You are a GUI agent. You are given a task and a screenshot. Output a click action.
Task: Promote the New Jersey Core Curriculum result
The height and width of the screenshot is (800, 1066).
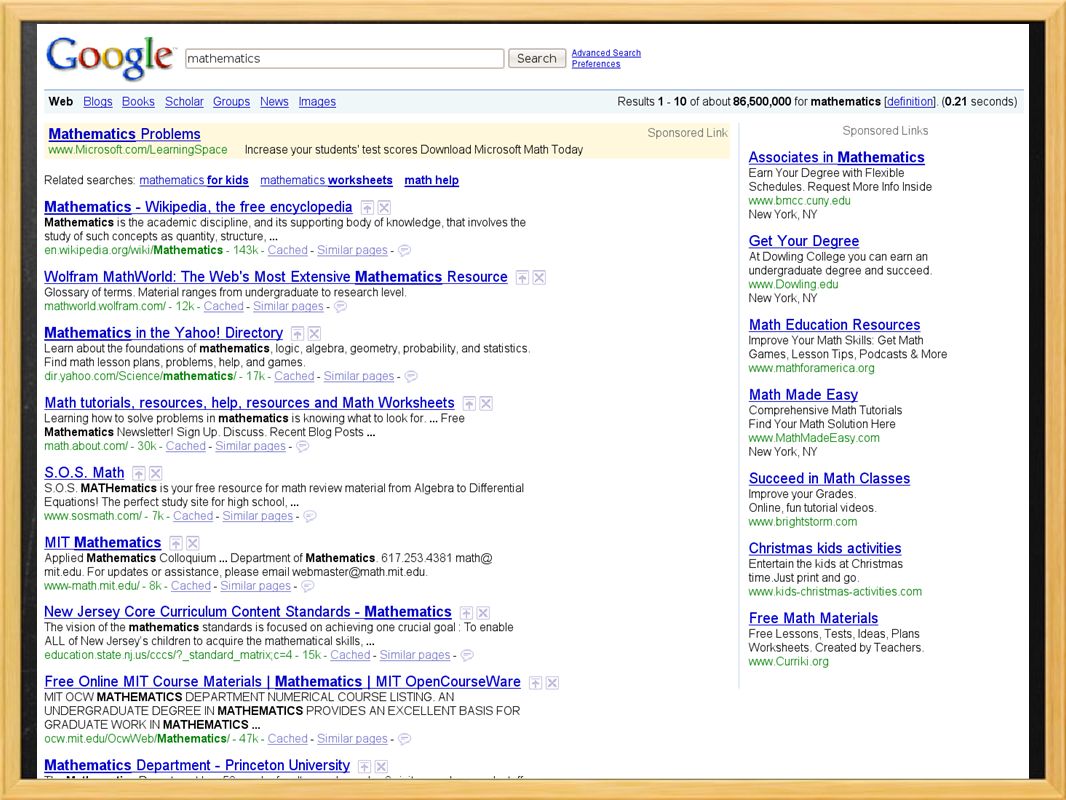coord(466,613)
